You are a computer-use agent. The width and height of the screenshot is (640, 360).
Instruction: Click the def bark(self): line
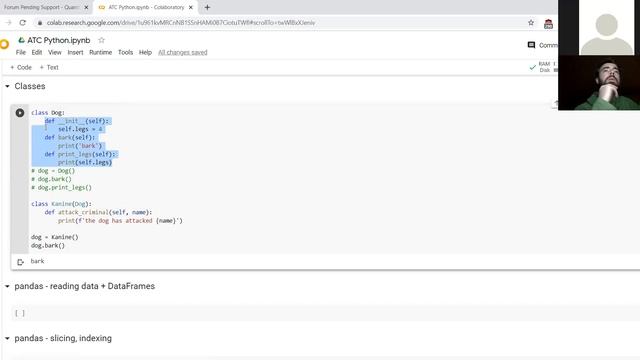point(69,138)
